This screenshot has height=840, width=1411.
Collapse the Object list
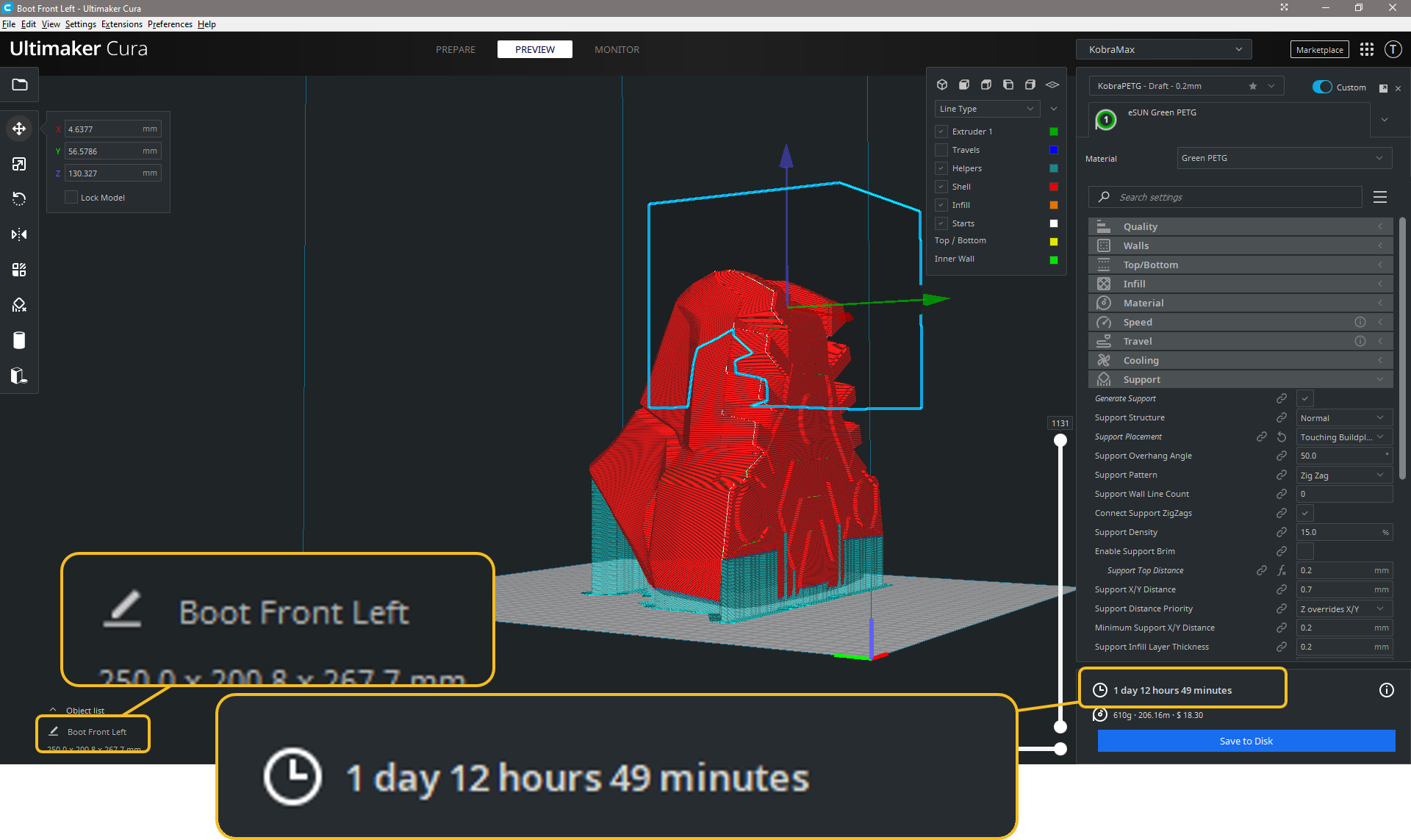point(76,710)
